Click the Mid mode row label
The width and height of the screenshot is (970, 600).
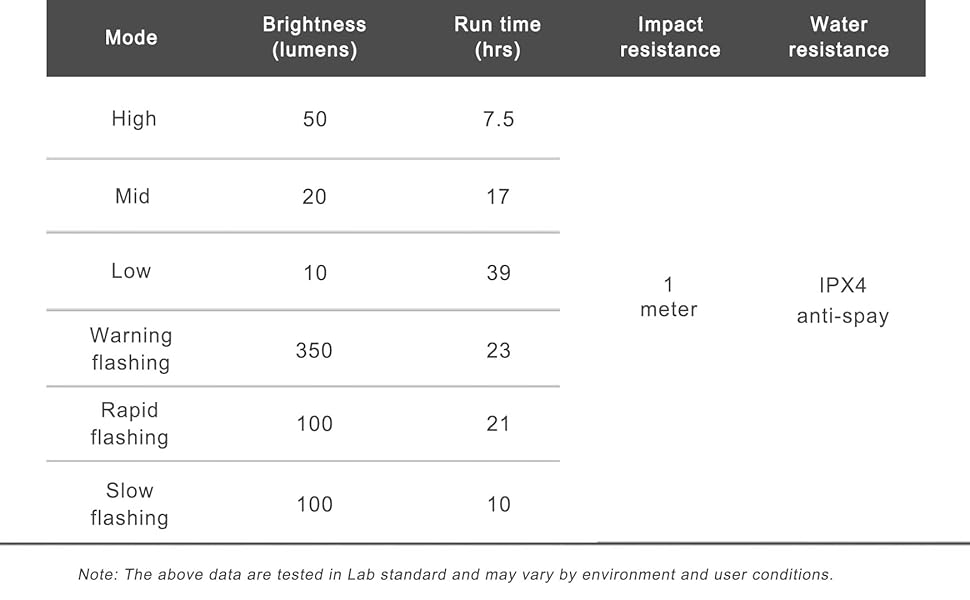tap(132, 196)
